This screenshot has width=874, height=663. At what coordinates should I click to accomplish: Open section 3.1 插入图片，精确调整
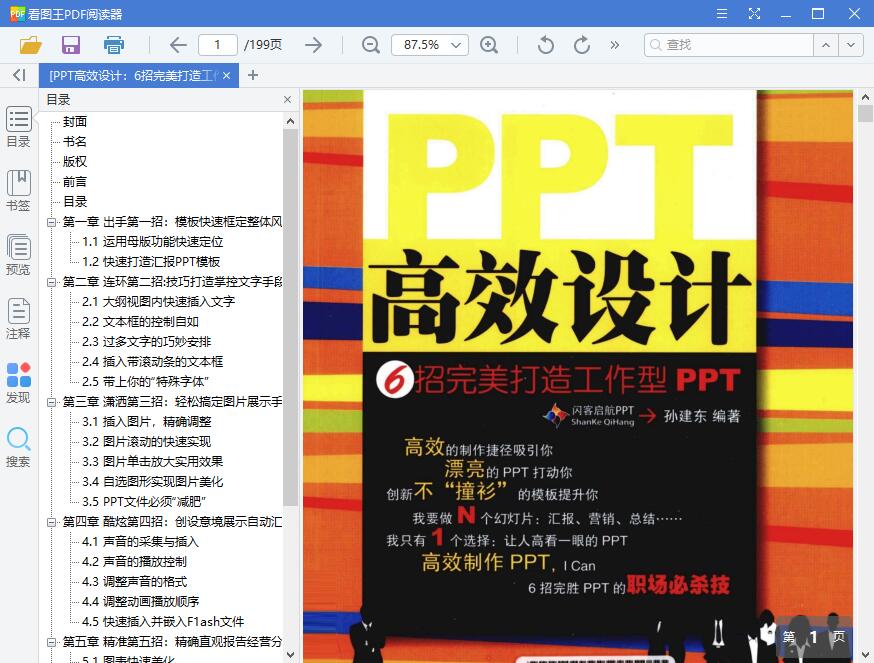point(147,422)
